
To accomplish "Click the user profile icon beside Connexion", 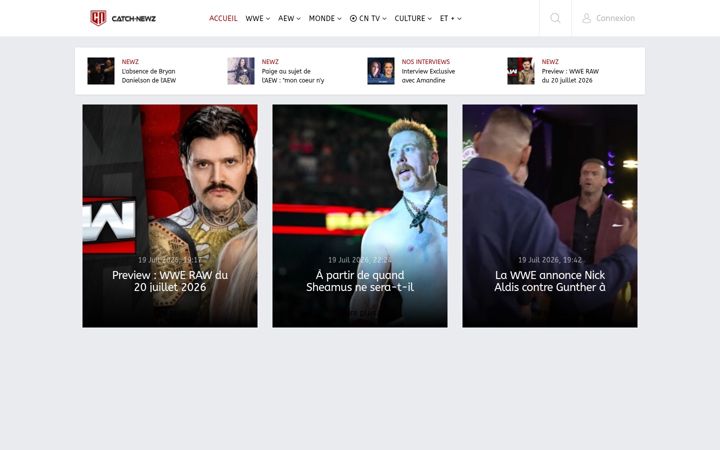I will pyautogui.click(x=586, y=18).
